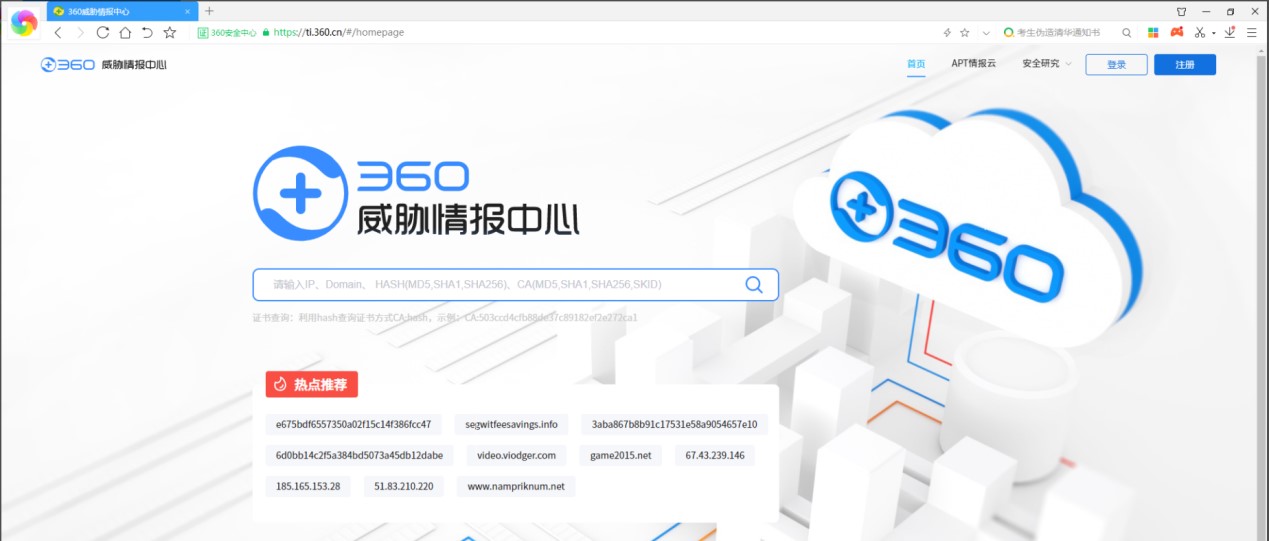The width and height of the screenshot is (1269, 541).
Task: Open the red game controller extension icon
Action: coord(1177,32)
